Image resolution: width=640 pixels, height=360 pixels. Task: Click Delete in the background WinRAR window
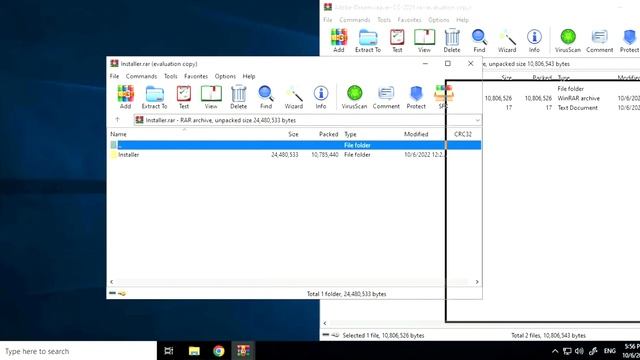pyautogui.click(x=452, y=40)
